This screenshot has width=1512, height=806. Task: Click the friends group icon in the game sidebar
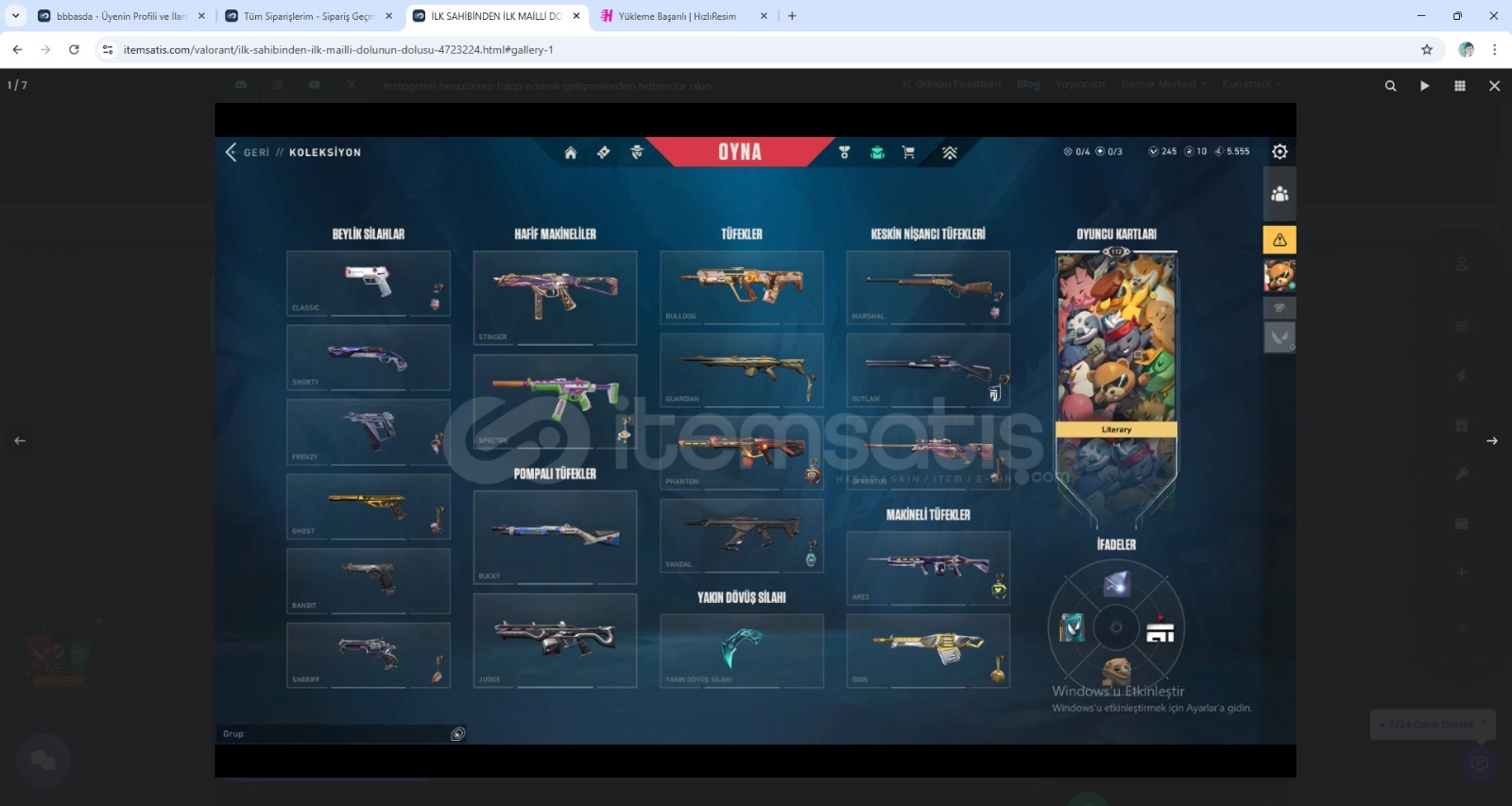tap(1280, 195)
